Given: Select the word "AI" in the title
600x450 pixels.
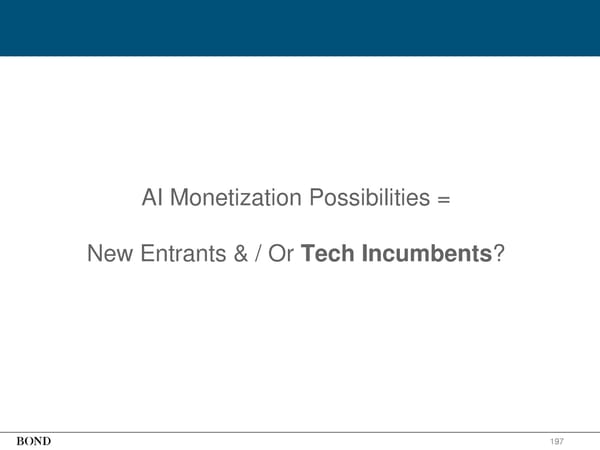Looking at the screenshot, I should click(153, 200).
